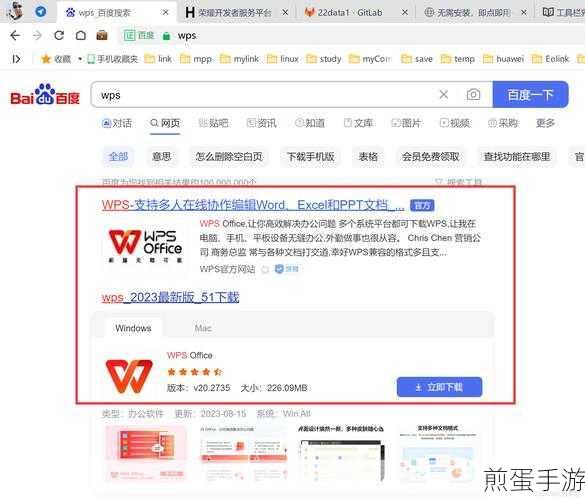Image resolution: width=585 pixels, height=500 pixels.
Task: Open the browser home page icon
Action: [x=81, y=36]
